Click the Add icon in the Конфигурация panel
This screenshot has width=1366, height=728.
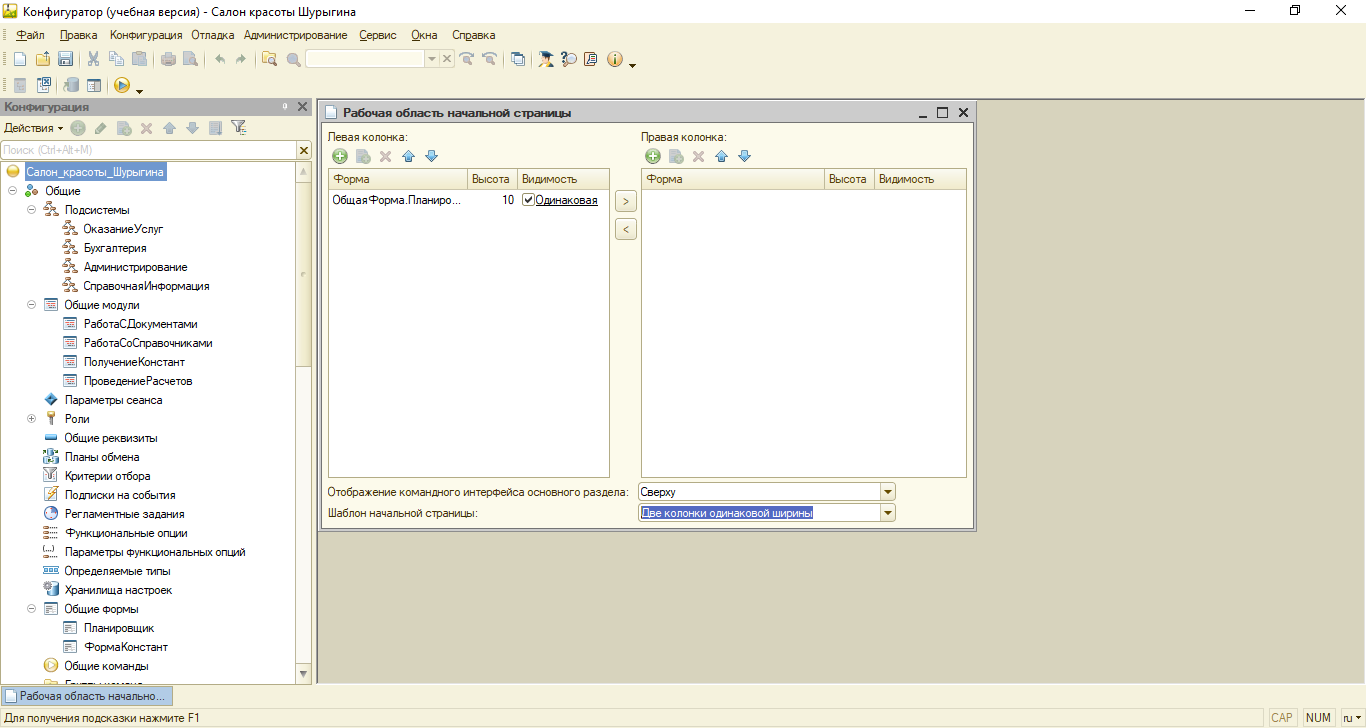coord(78,128)
